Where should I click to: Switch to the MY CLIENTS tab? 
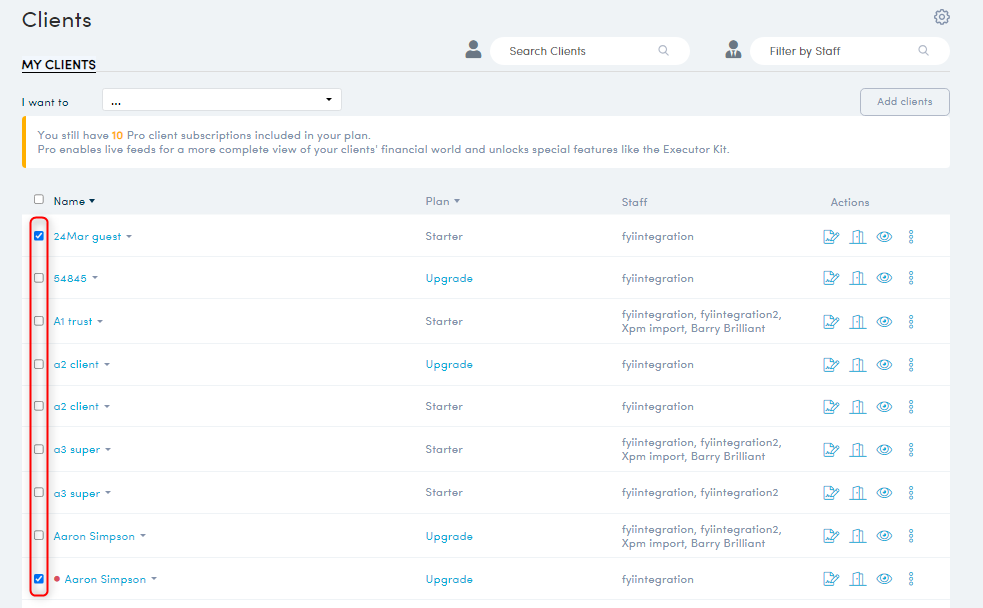click(59, 65)
